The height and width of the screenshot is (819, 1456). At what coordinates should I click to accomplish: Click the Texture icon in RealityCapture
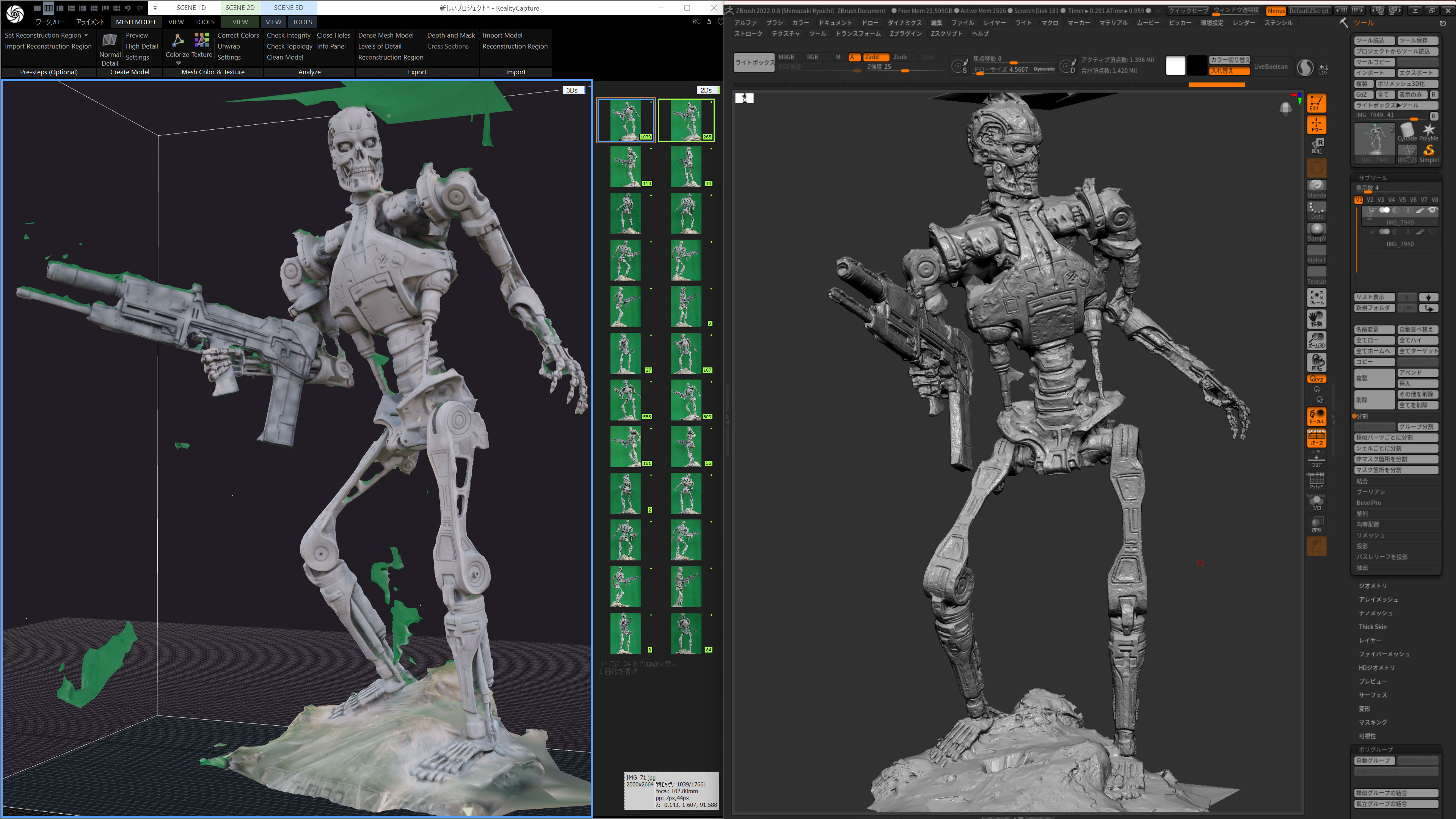coord(202,40)
